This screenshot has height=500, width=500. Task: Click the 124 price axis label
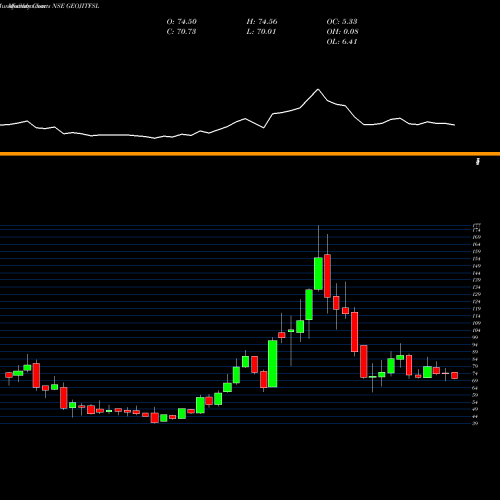point(476,302)
